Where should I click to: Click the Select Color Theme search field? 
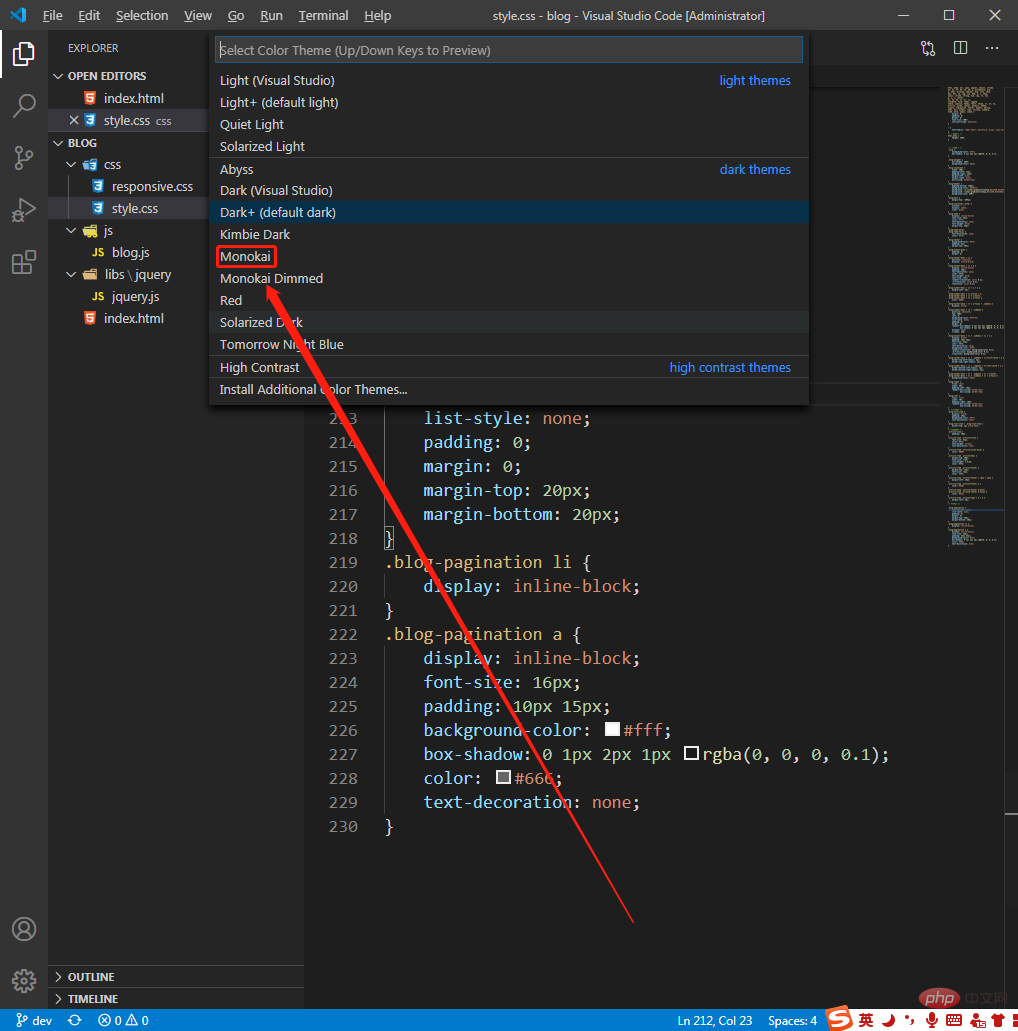[x=509, y=50]
